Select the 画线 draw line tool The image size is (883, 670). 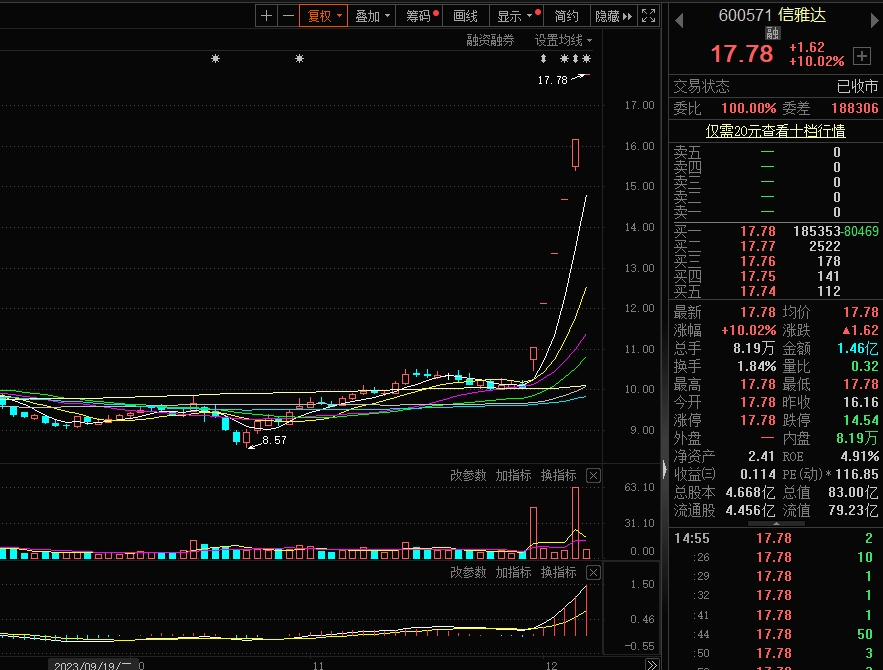466,16
